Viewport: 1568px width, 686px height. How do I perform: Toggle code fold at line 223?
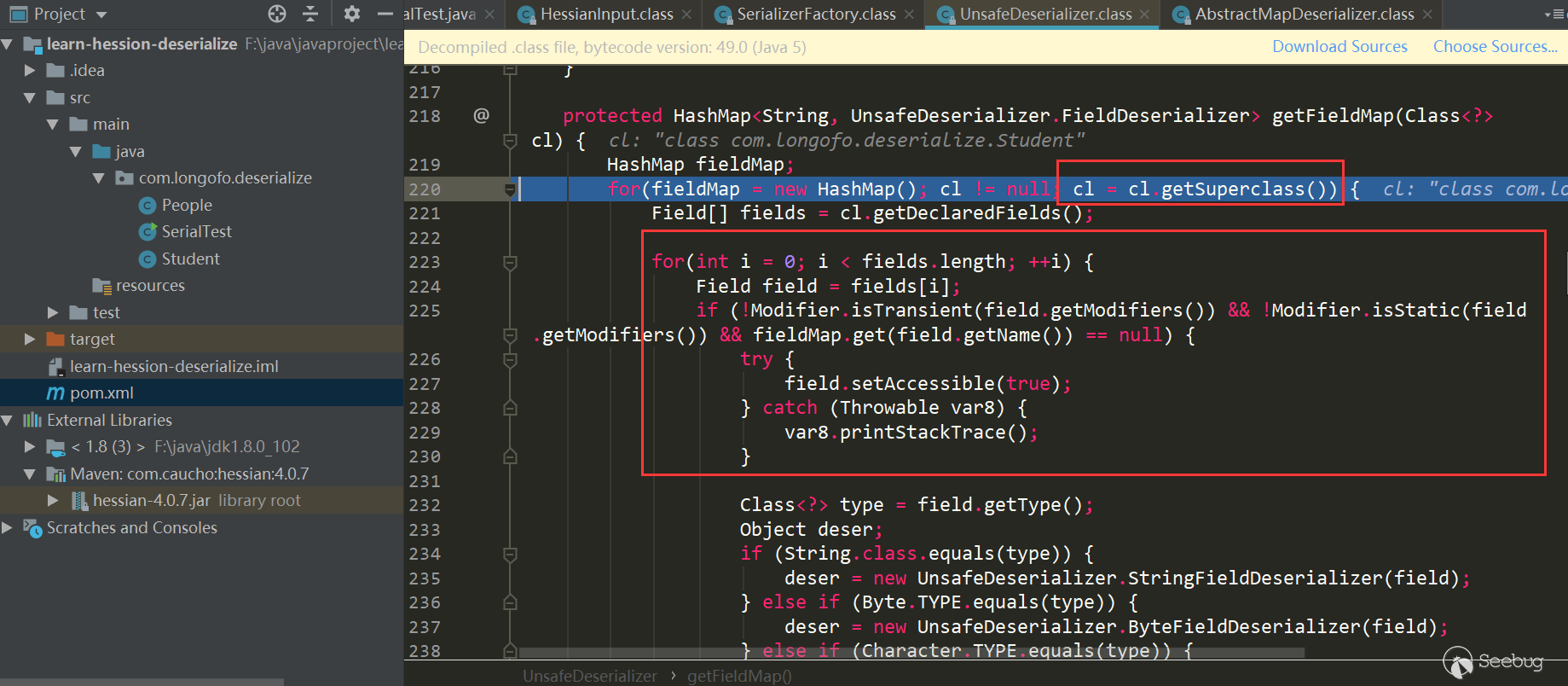[510, 263]
